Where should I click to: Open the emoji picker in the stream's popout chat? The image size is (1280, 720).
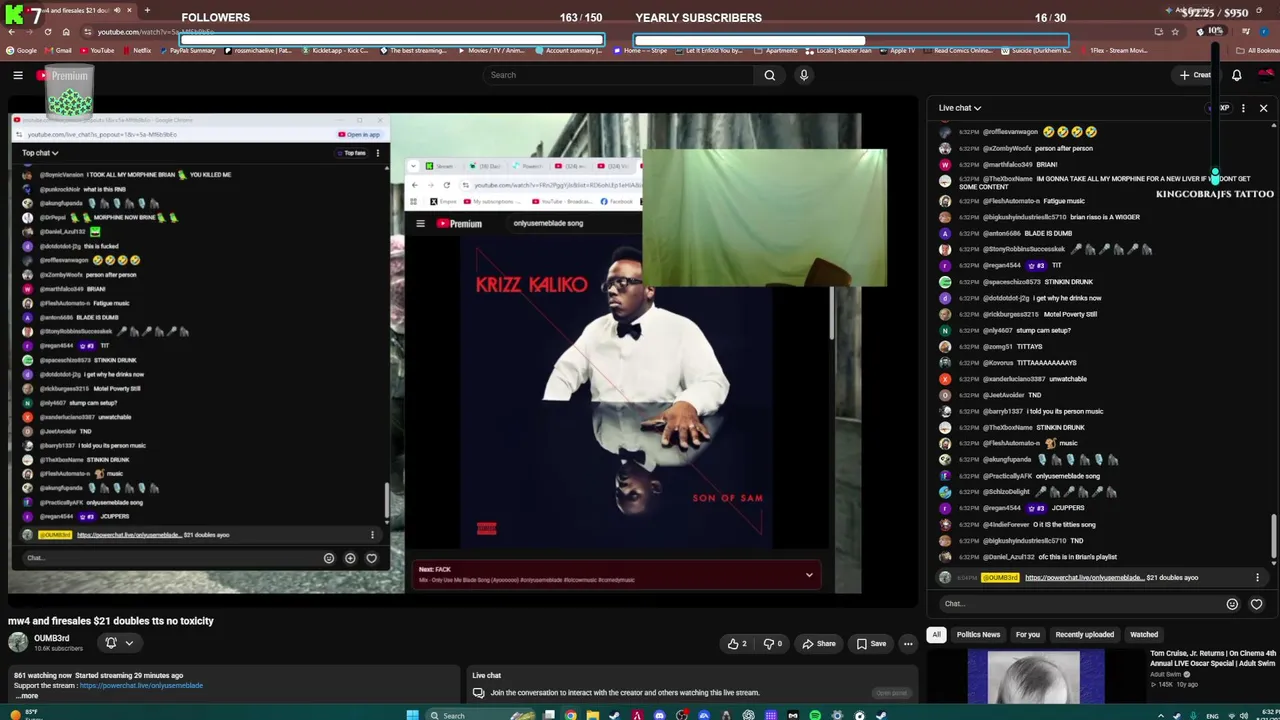pyautogui.click(x=329, y=558)
